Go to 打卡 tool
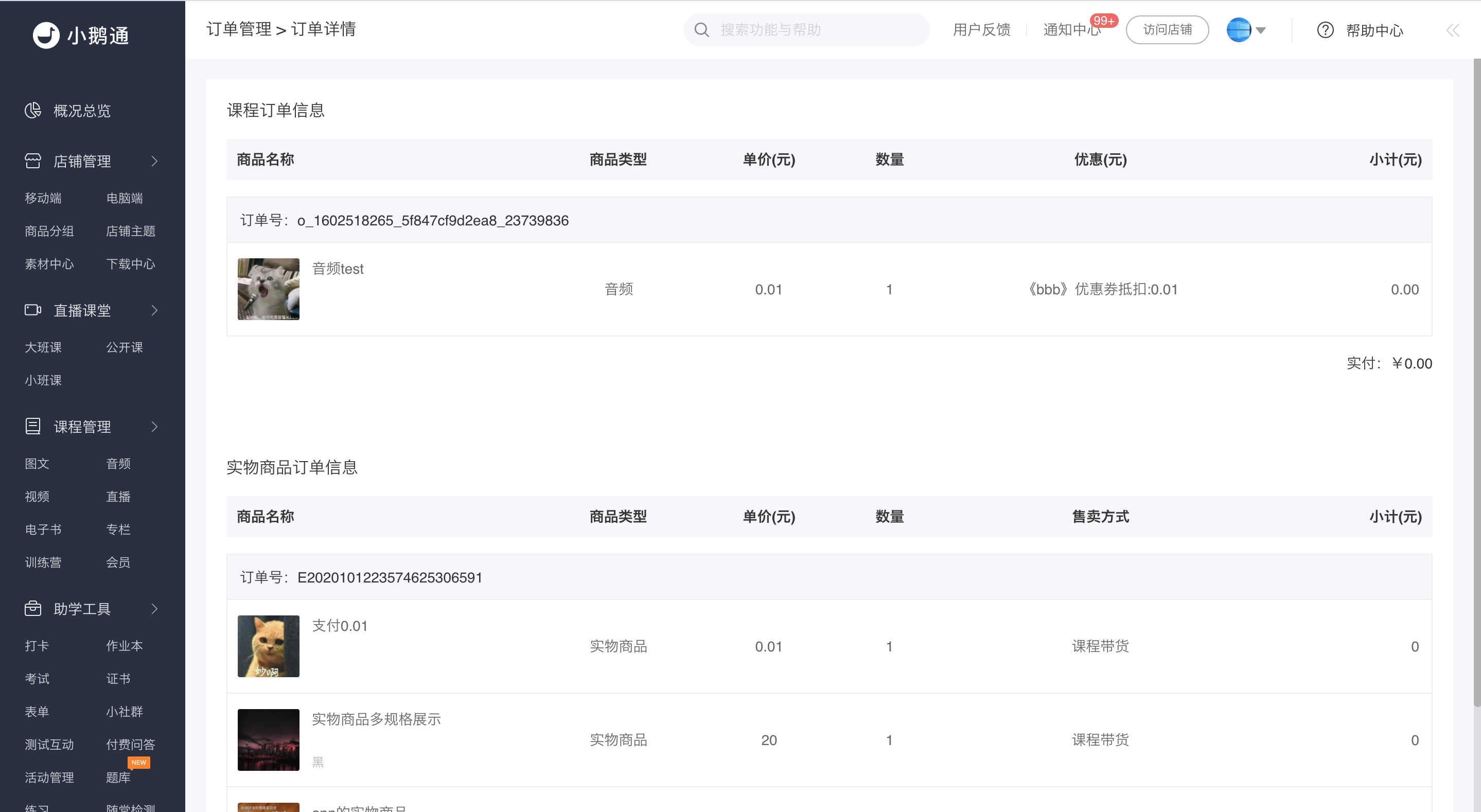Image resolution: width=1481 pixels, height=812 pixels. (38, 645)
